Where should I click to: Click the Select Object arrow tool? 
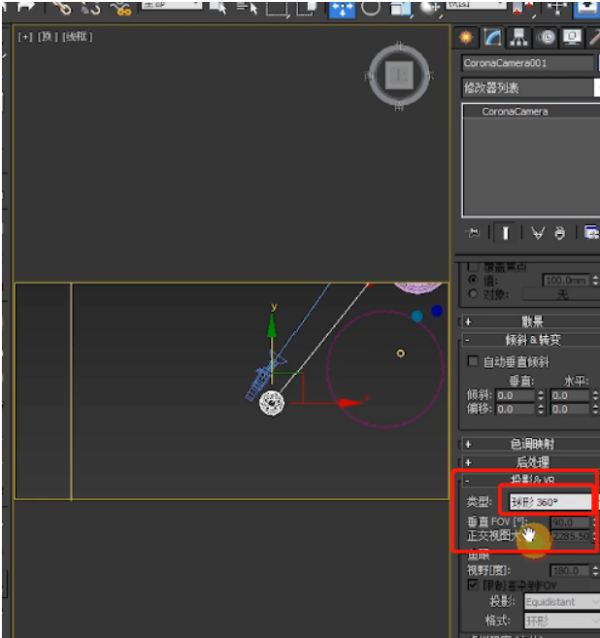220,7
